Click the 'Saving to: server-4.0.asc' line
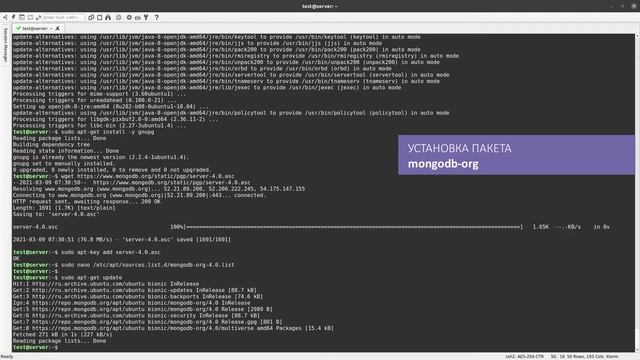Image resolution: width=640 pixels, height=360 pixels. click(56, 214)
